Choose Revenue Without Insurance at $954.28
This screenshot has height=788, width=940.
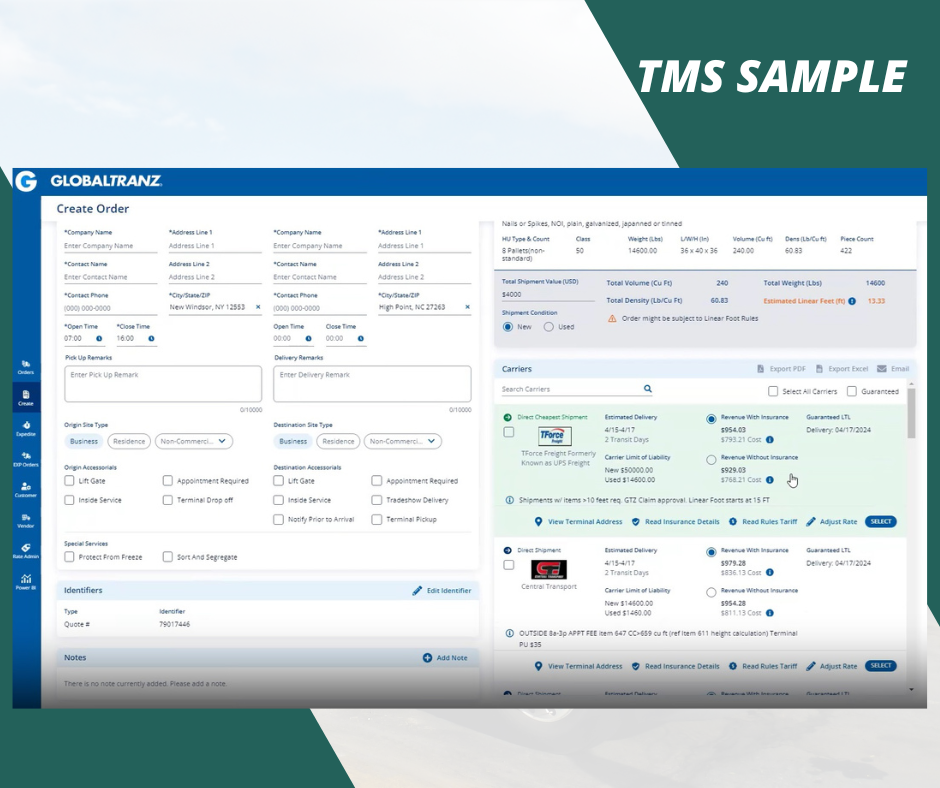tap(711, 592)
